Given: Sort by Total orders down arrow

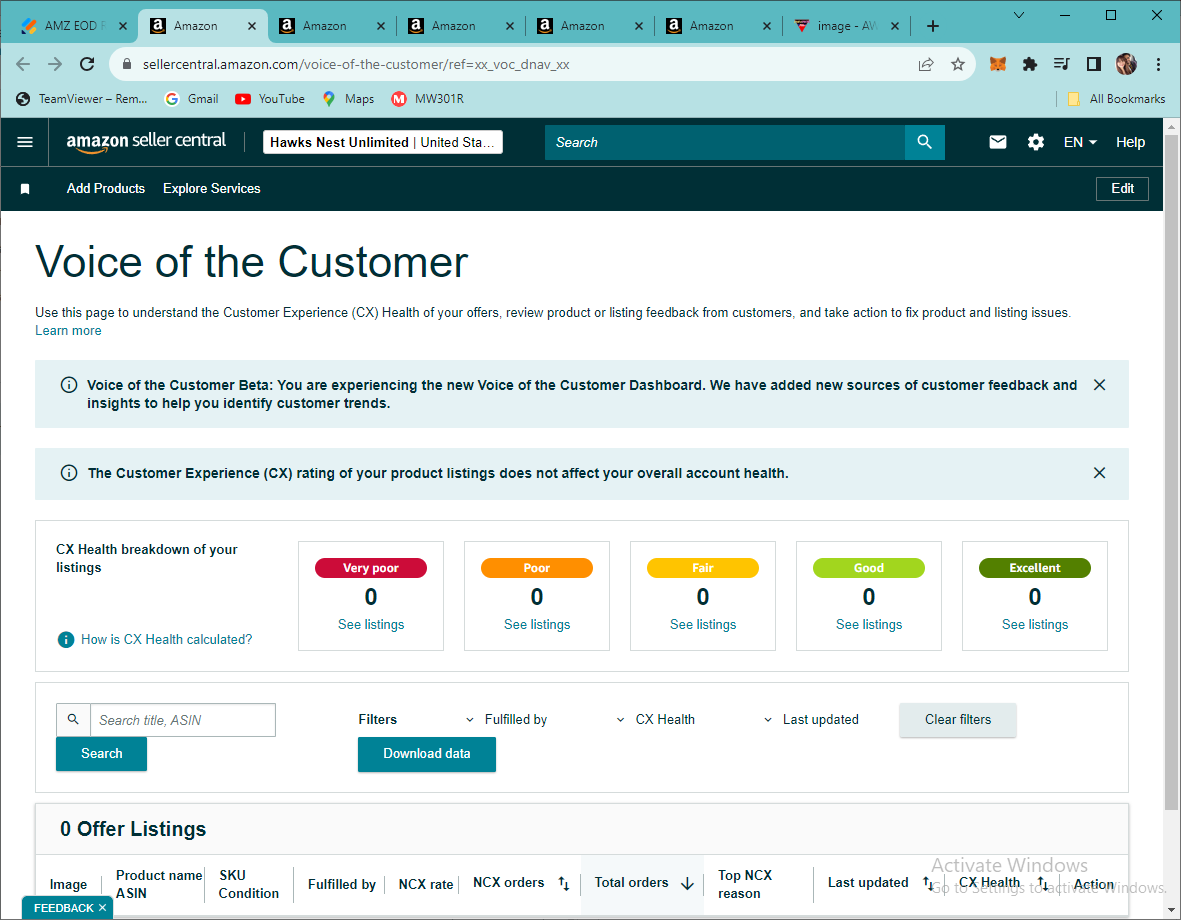Looking at the screenshot, I should 687,883.
